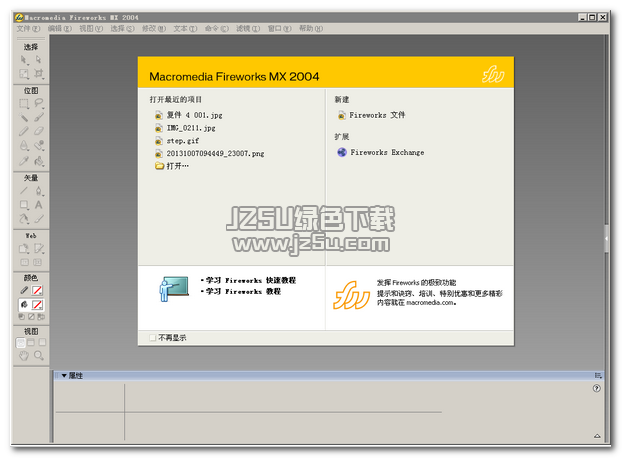This screenshot has height=458, width=622.
Task: Open the 视图(V) menu
Action: click(91, 29)
